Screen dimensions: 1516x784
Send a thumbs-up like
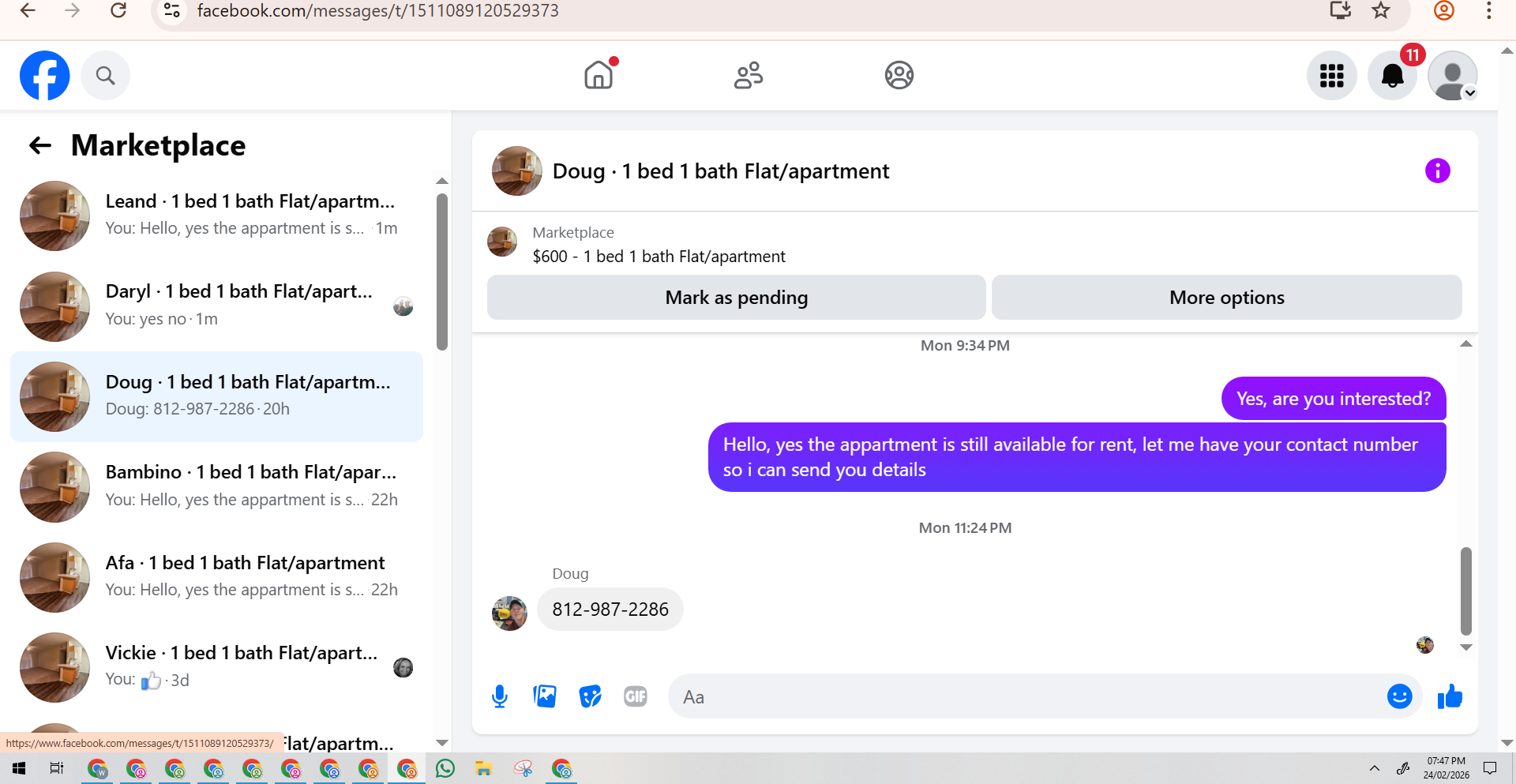pos(1450,696)
